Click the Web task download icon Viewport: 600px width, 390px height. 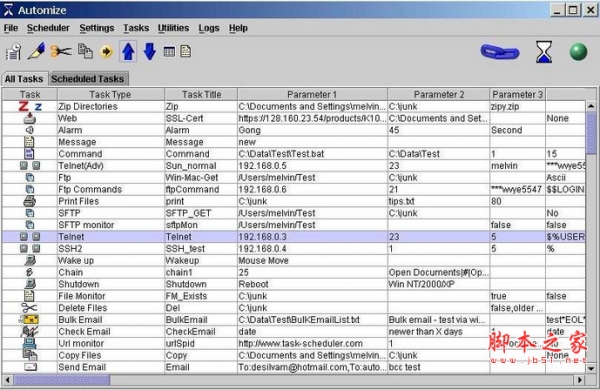coord(29,118)
